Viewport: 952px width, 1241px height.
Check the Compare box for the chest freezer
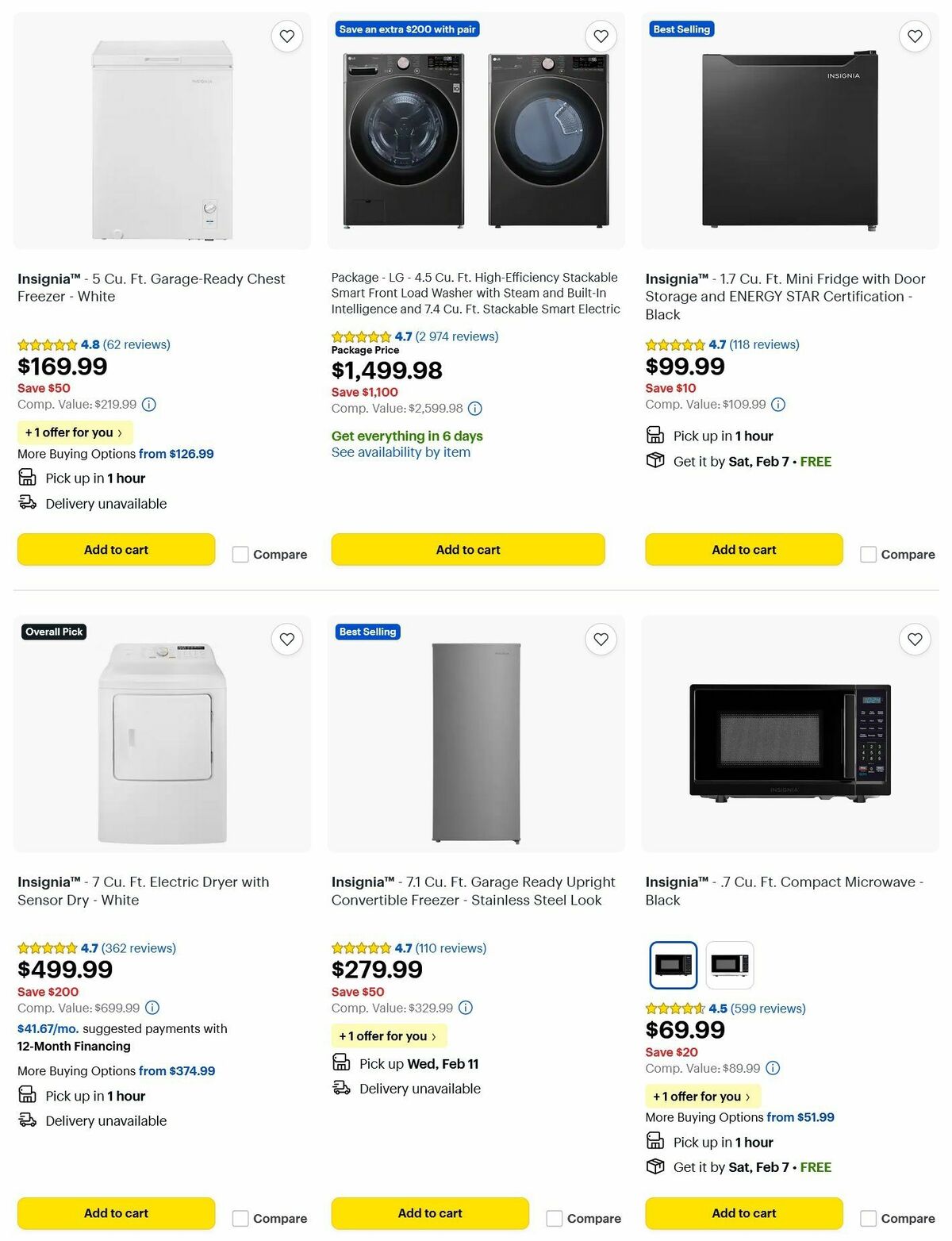click(x=240, y=554)
